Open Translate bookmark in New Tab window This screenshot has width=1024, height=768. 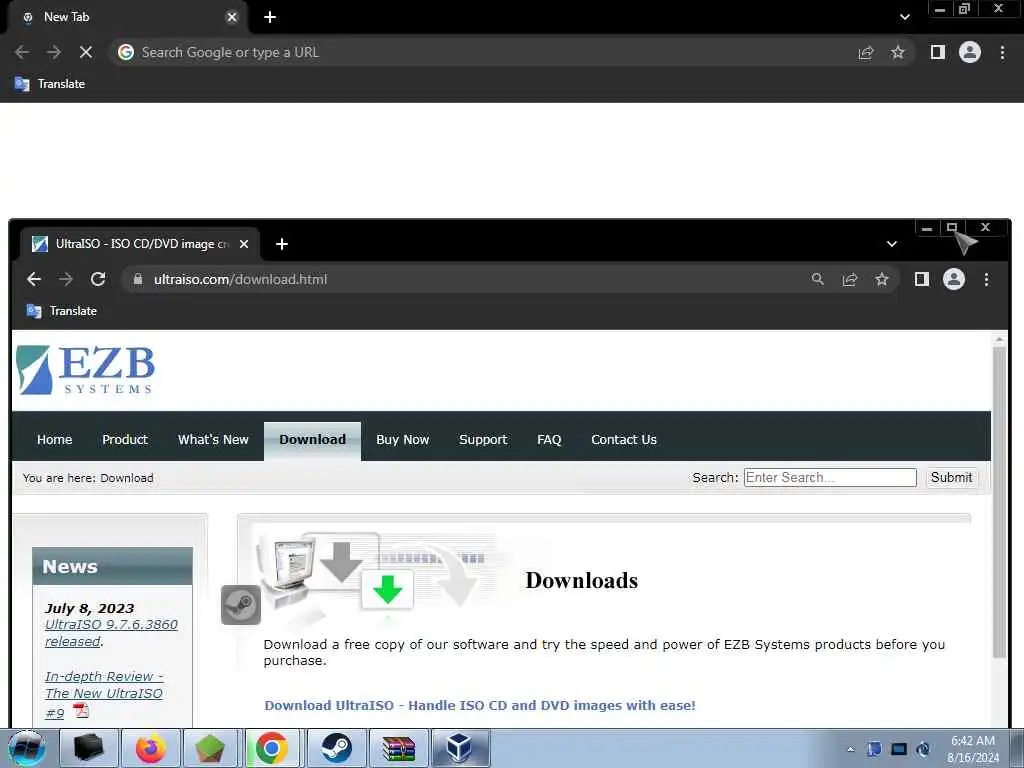50,84
